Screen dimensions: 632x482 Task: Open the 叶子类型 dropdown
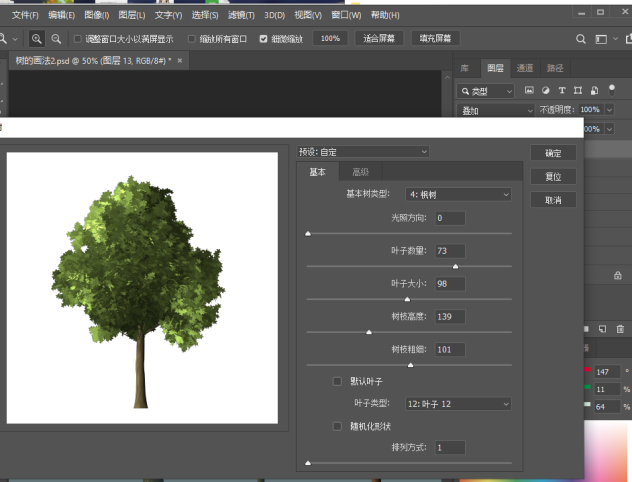(458, 404)
